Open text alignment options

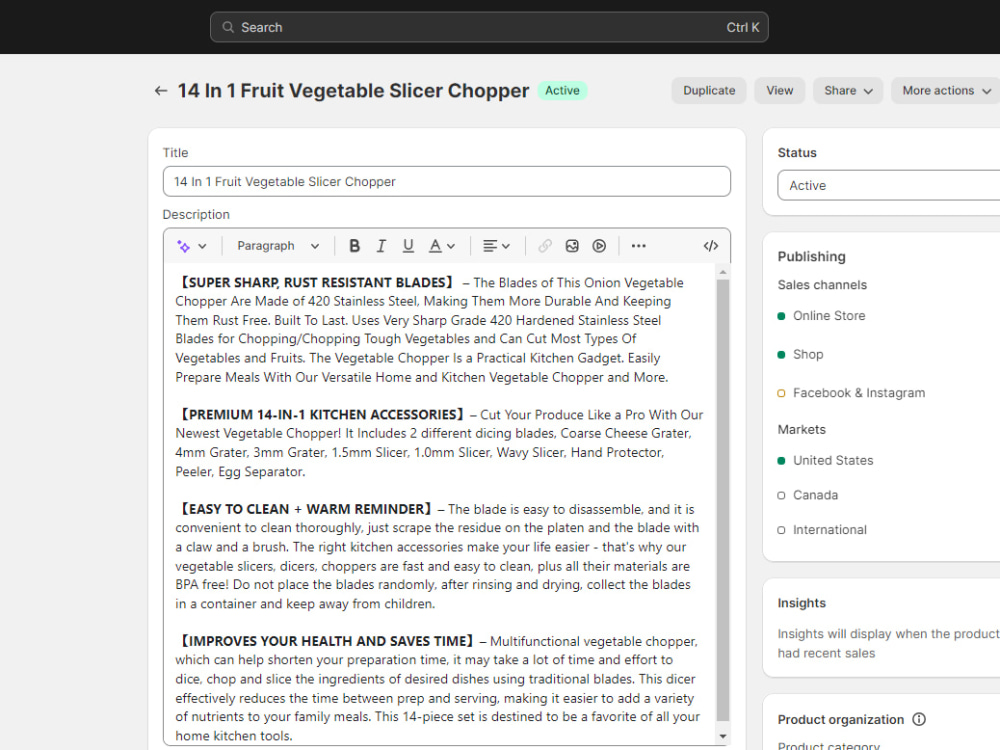(496, 246)
